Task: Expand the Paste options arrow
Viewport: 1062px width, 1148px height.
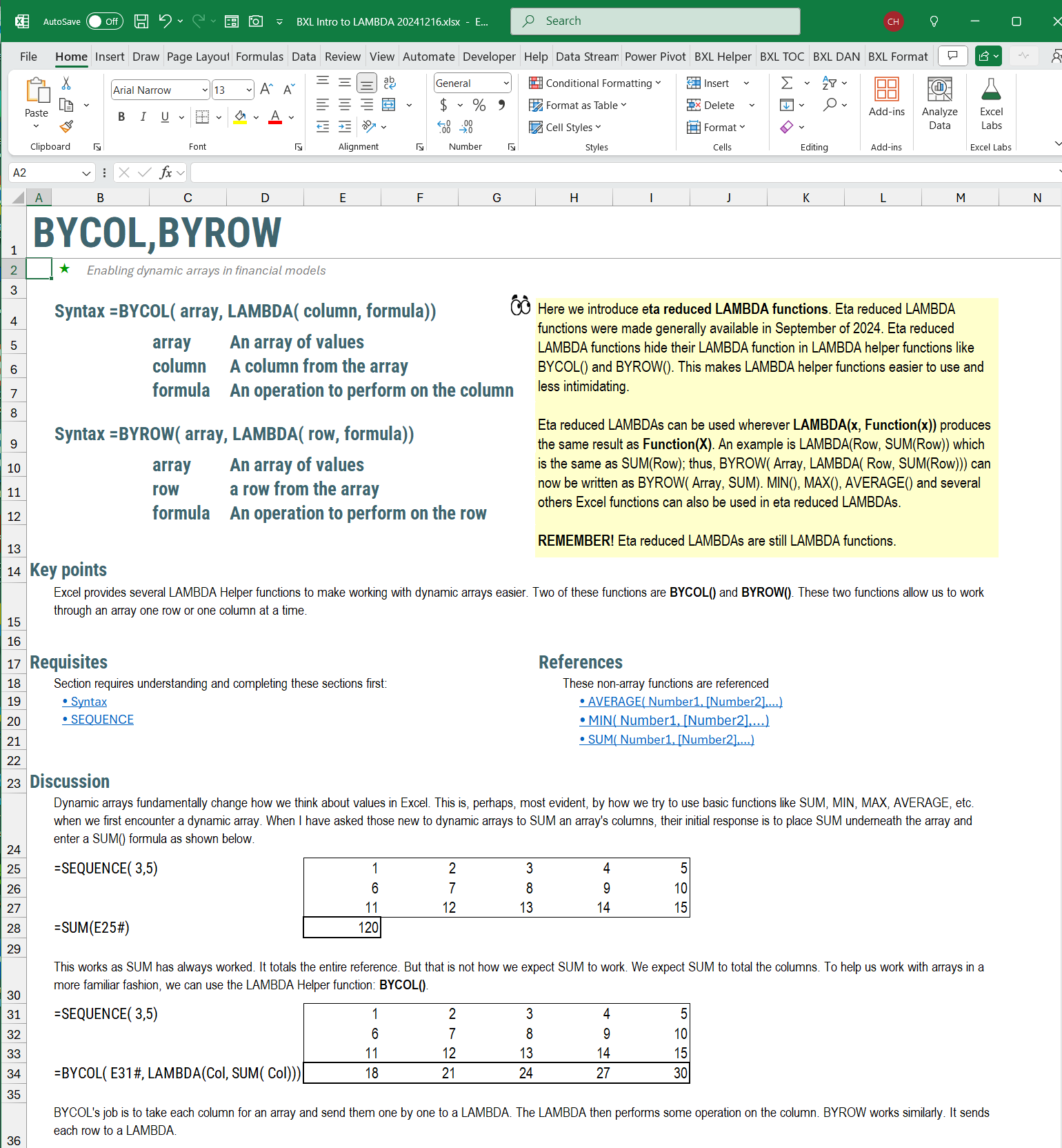Action: click(37, 126)
